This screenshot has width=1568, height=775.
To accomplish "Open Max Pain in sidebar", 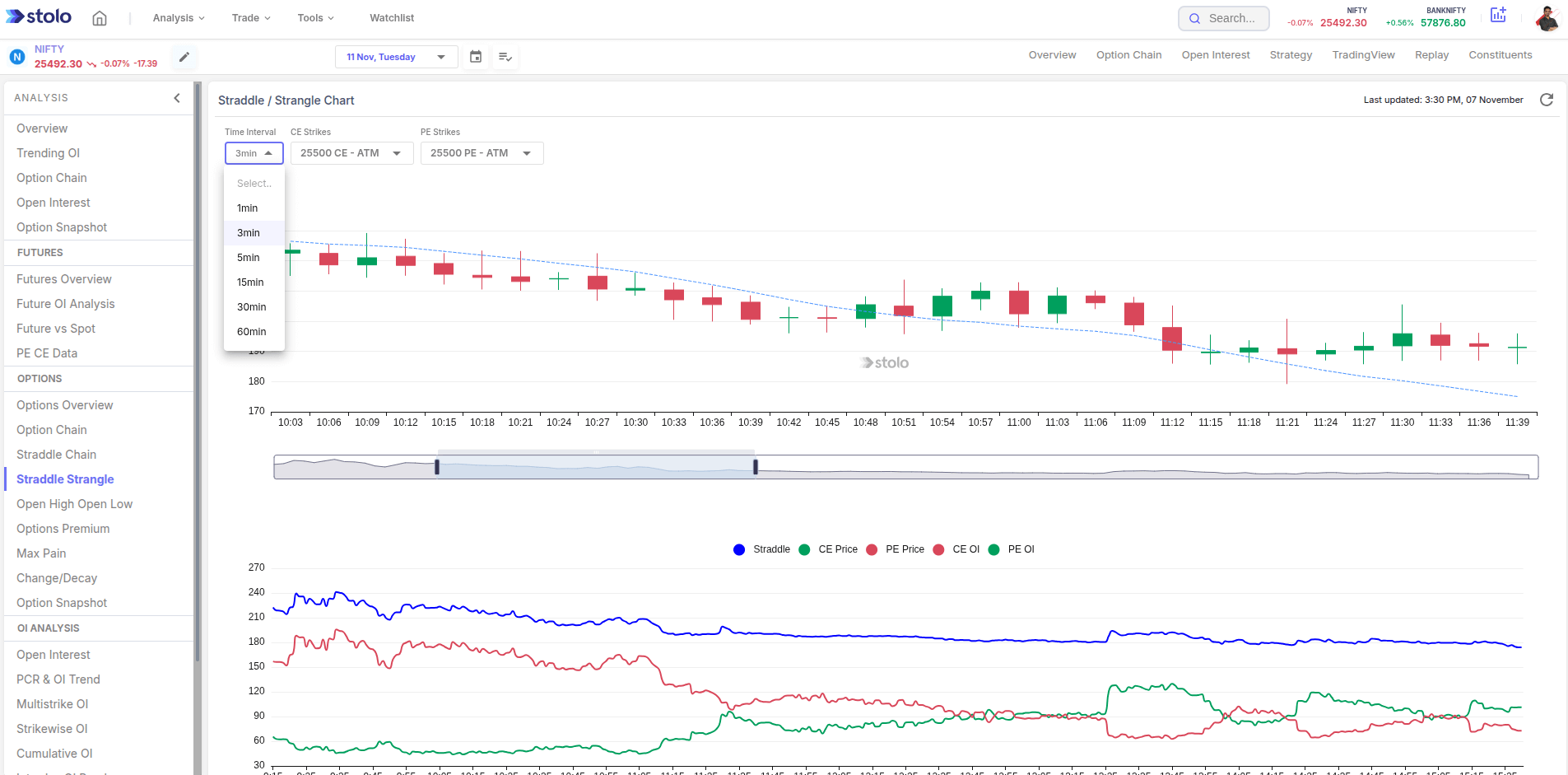I will (41, 553).
